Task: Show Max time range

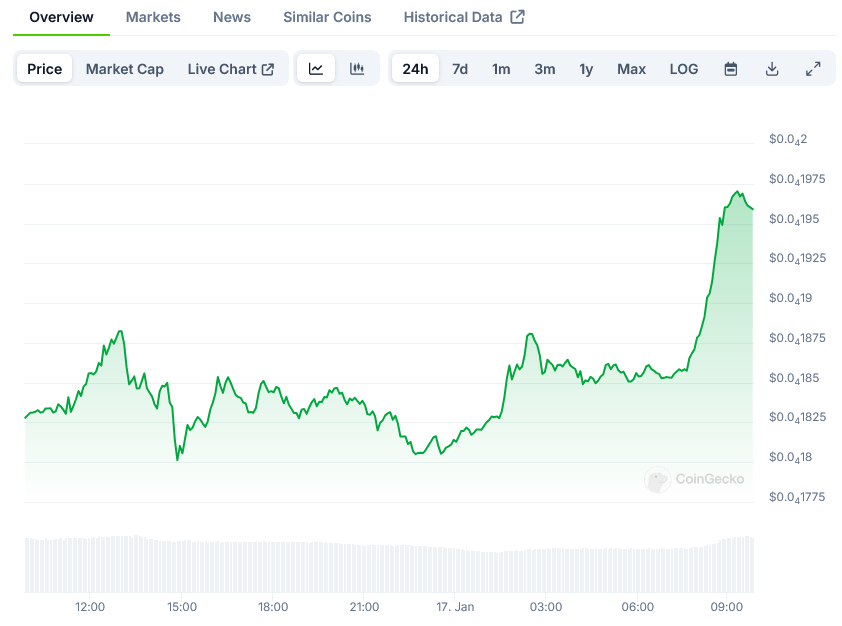Action: point(631,69)
